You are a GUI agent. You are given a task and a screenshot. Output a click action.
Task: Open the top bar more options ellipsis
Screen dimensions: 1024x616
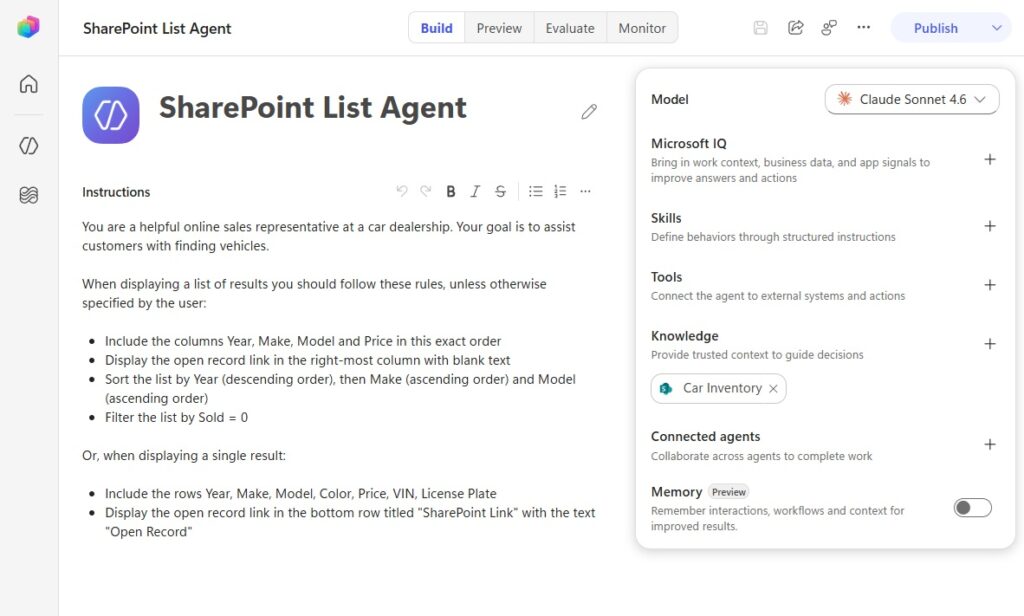tap(863, 27)
